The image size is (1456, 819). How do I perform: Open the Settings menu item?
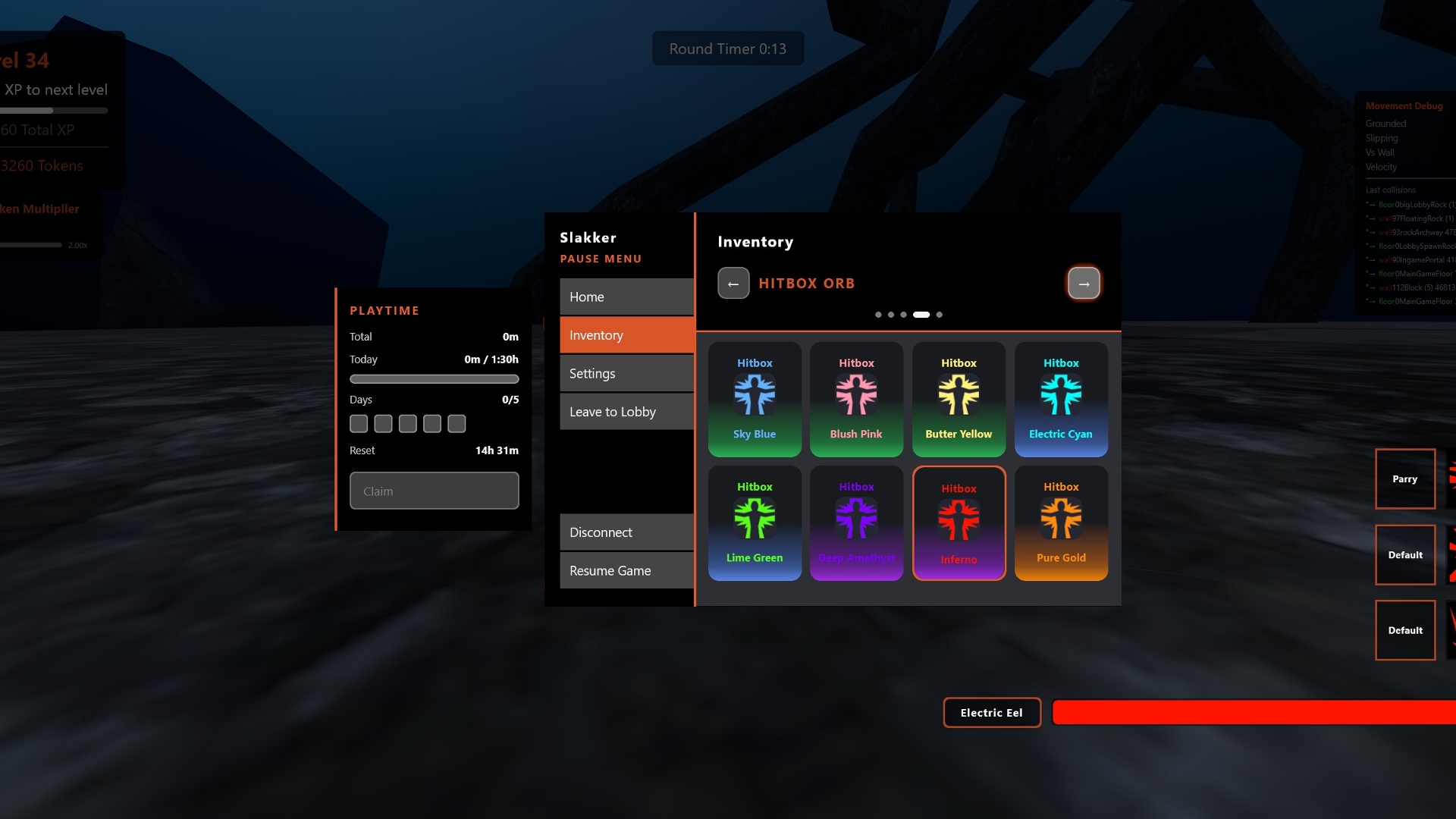(x=626, y=374)
